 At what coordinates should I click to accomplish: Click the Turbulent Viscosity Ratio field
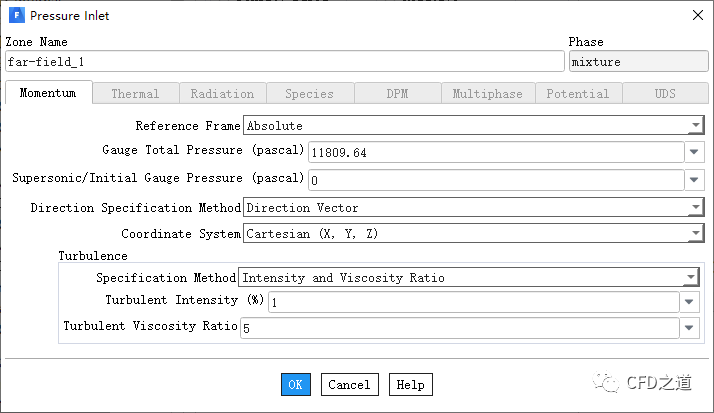[459, 328]
